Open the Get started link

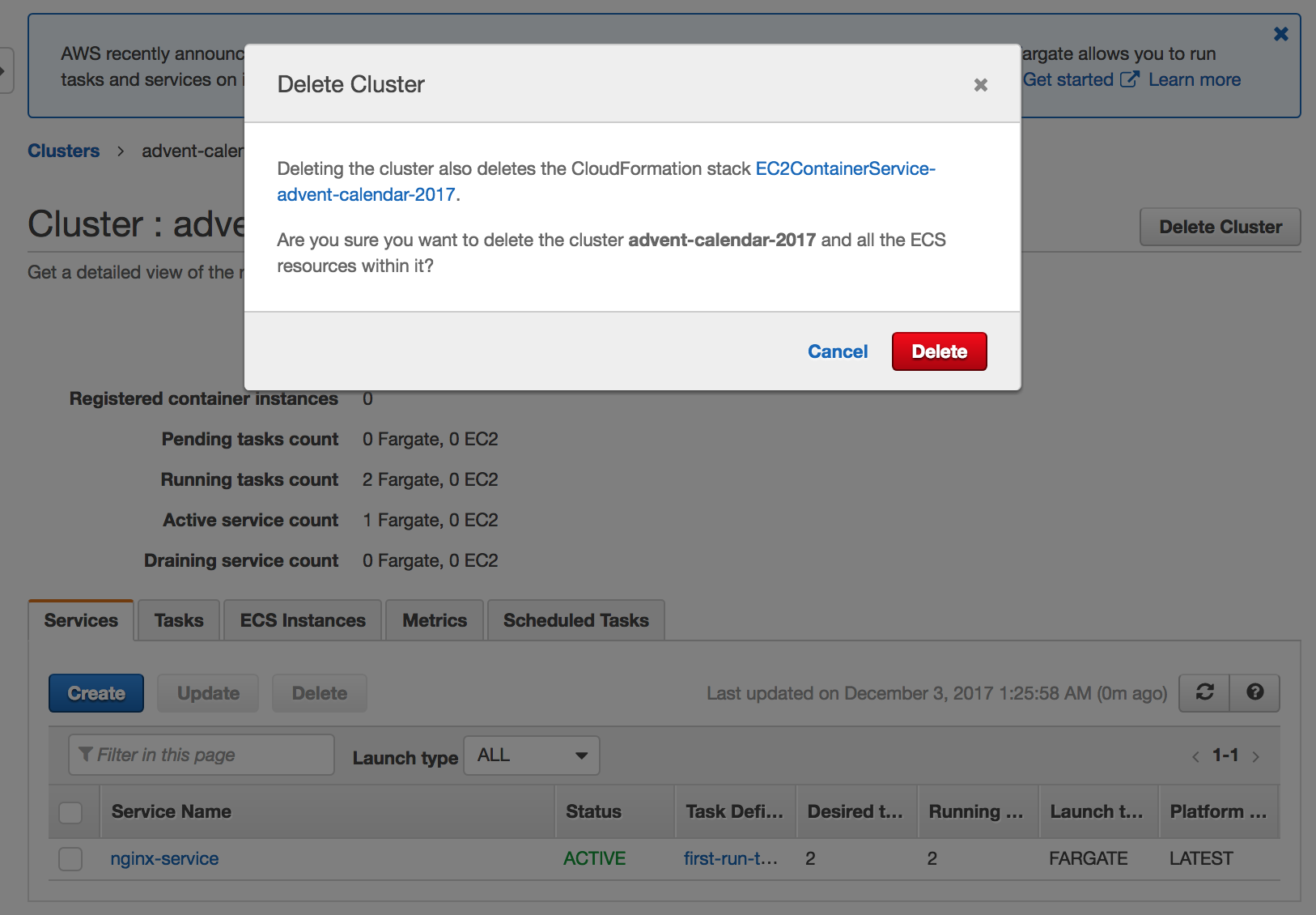[1080, 79]
